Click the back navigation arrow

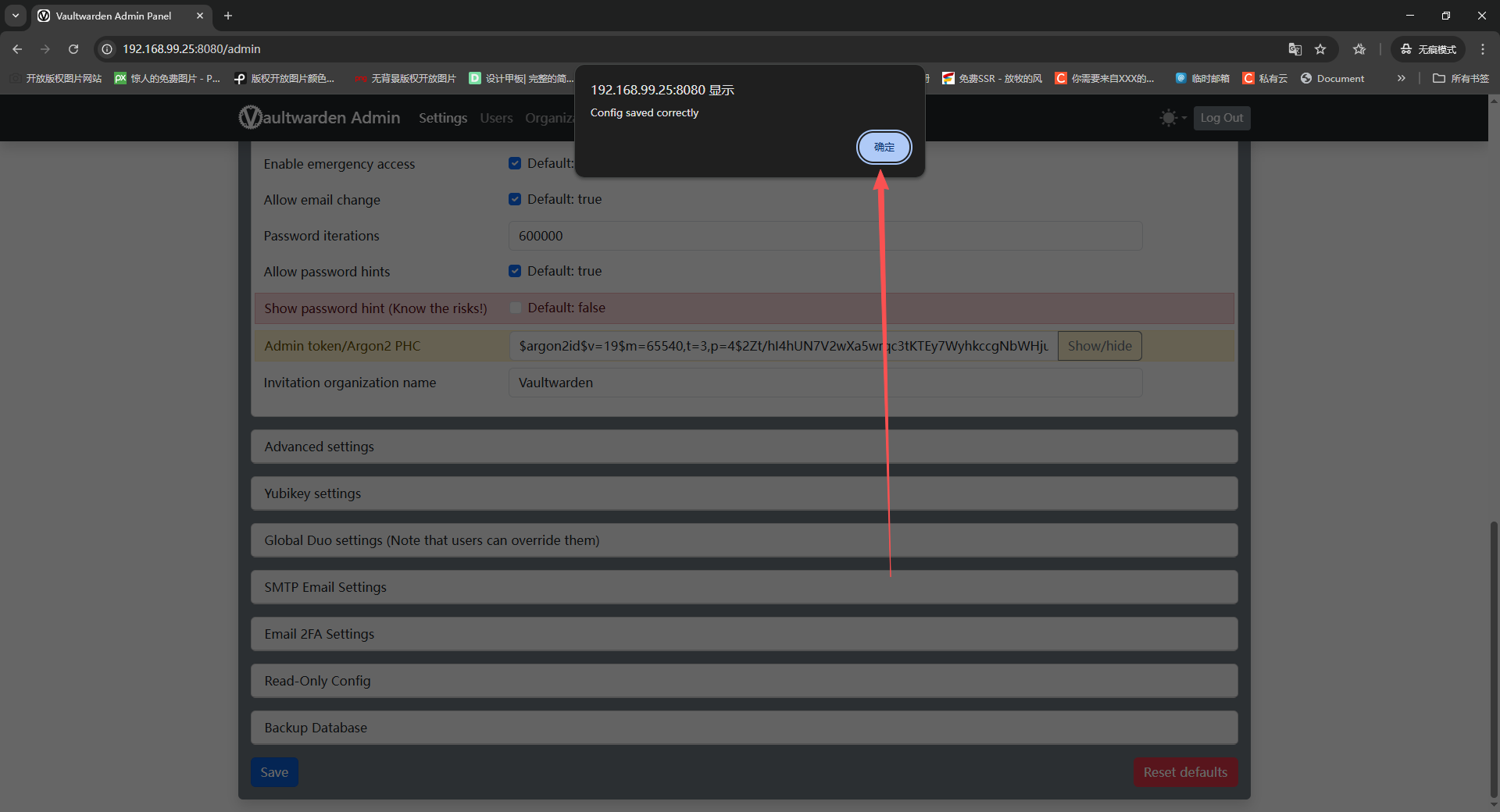click(x=17, y=49)
